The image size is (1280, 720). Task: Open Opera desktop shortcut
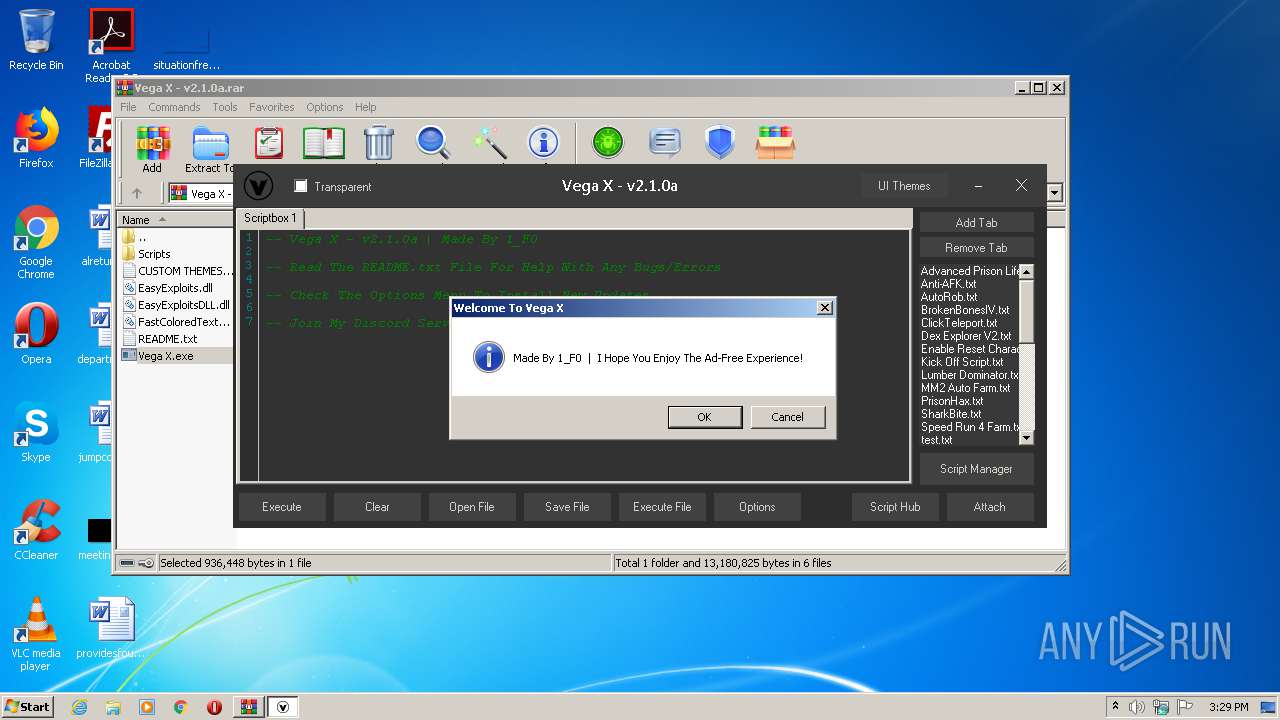(x=36, y=334)
